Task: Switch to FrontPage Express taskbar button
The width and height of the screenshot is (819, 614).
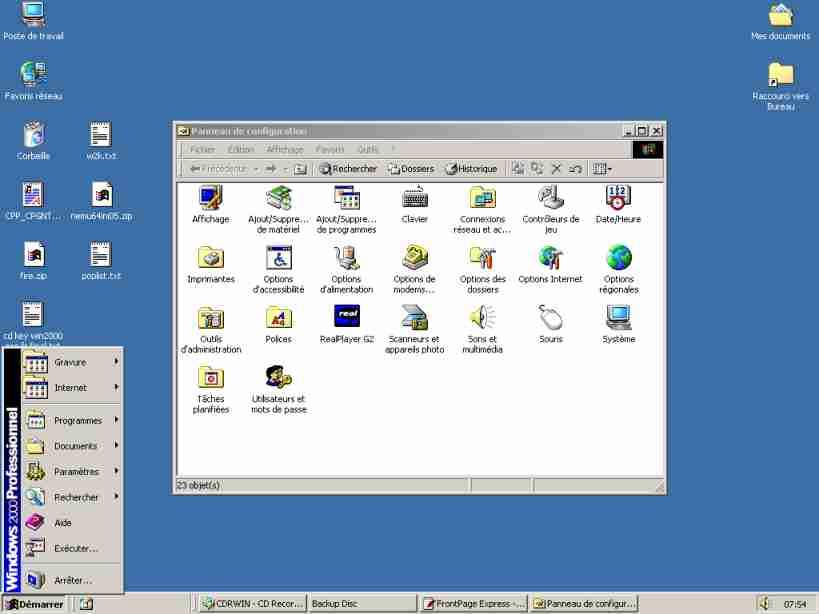Action: 474,604
